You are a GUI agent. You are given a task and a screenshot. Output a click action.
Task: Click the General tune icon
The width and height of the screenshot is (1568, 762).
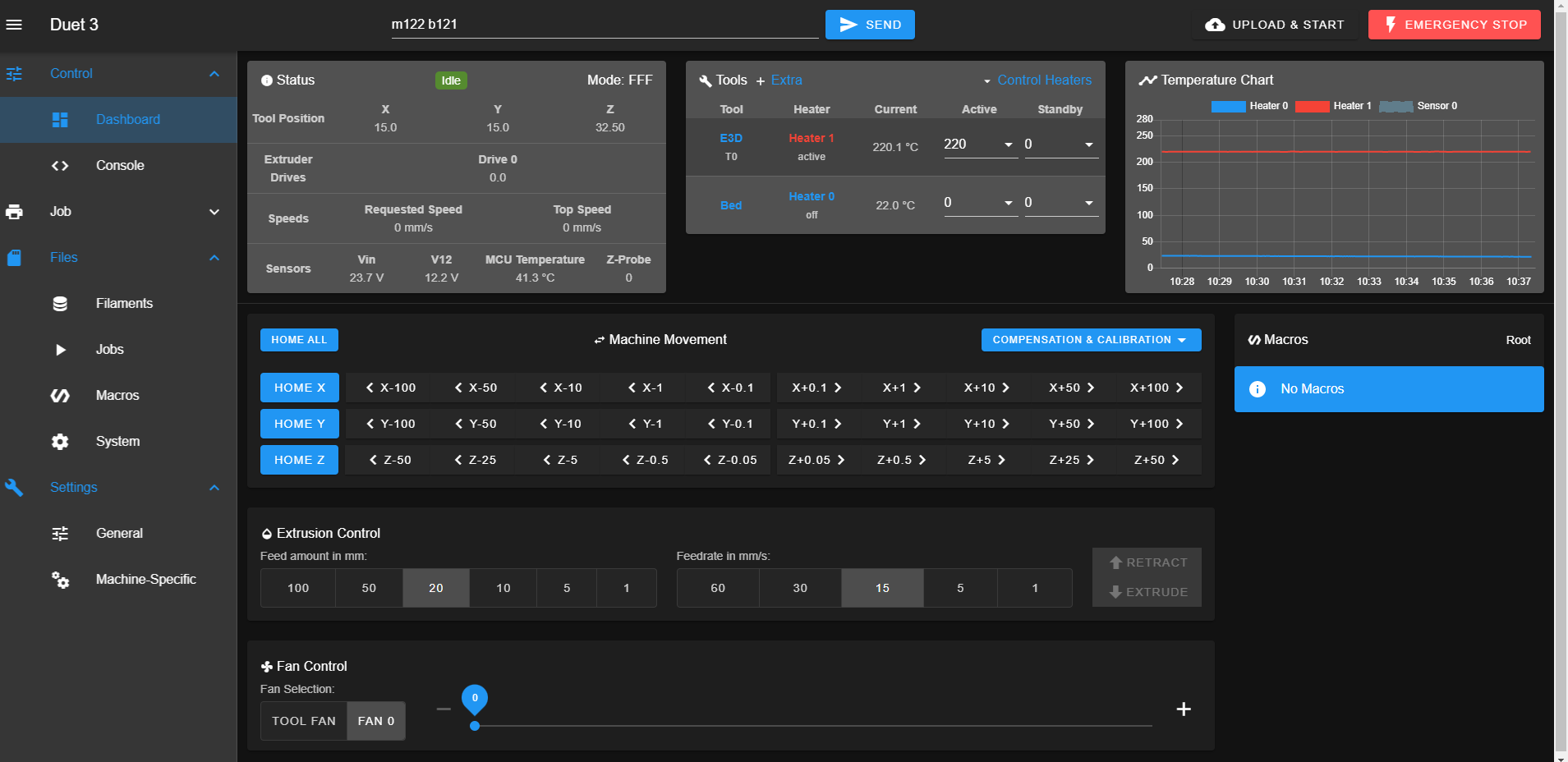(60, 534)
